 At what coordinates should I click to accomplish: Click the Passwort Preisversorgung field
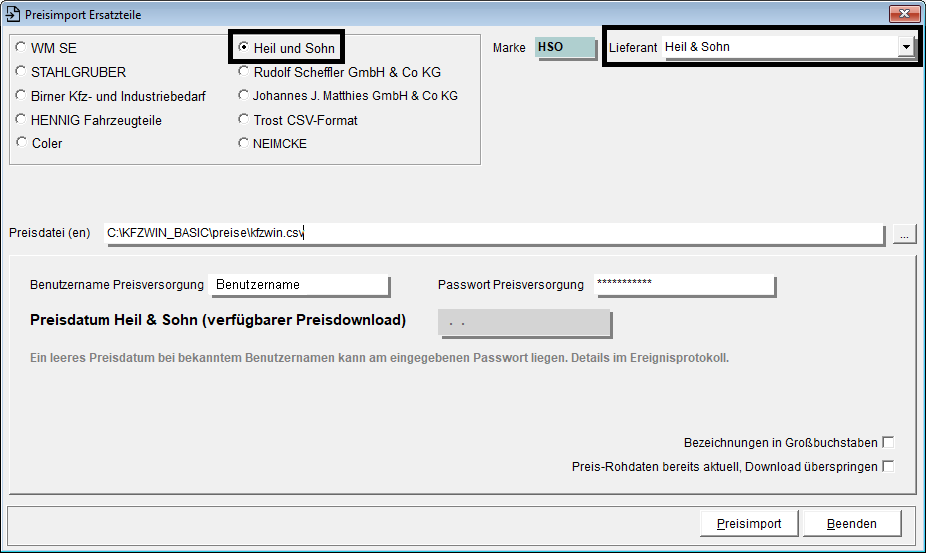coord(684,285)
